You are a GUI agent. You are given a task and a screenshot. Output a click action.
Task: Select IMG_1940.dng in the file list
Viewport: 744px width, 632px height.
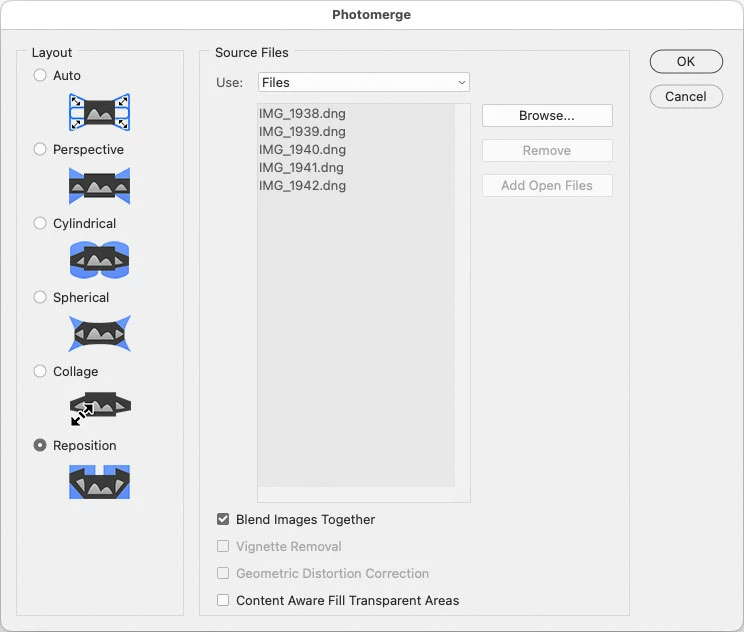[x=302, y=149]
